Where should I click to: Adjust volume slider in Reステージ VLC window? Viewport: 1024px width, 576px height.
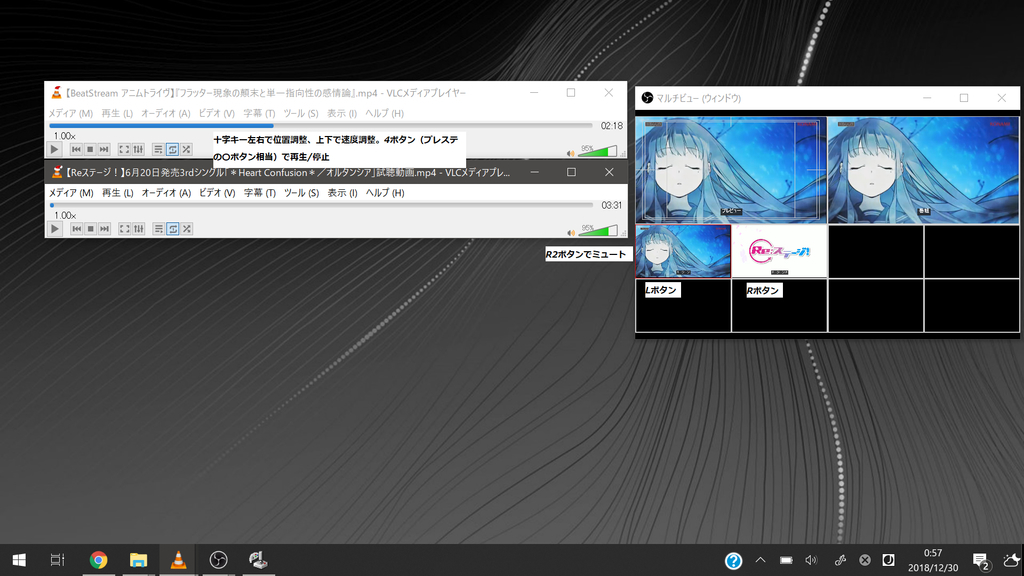click(x=598, y=232)
